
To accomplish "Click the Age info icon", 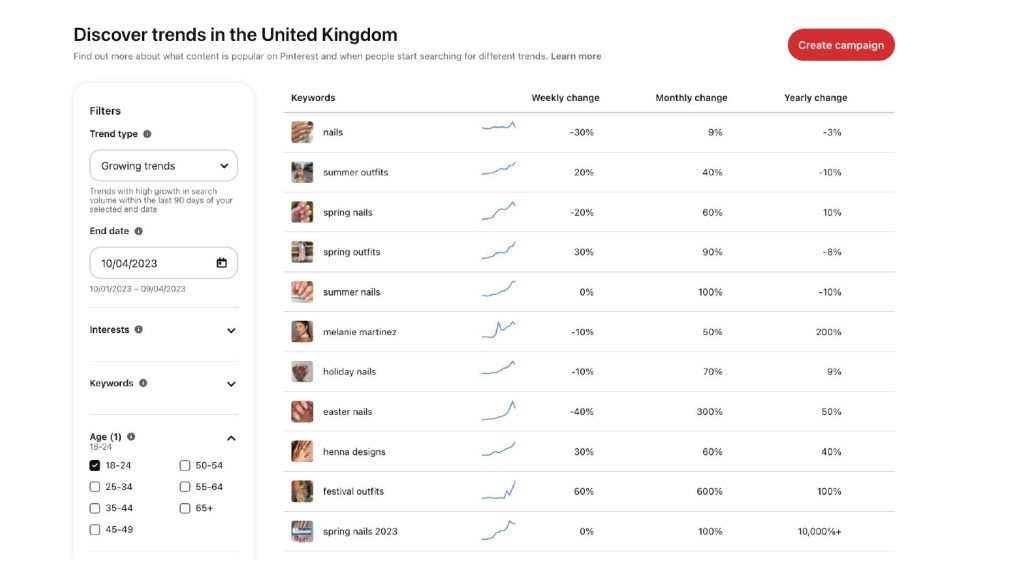I will [131, 437].
